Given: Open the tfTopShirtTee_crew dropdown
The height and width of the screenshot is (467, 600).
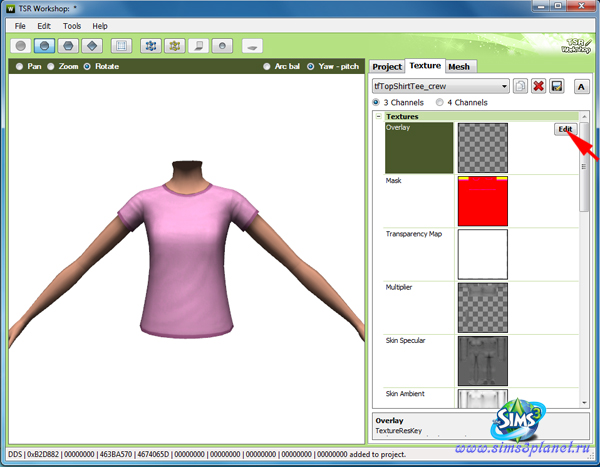Looking at the screenshot, I should coord(441,86).
